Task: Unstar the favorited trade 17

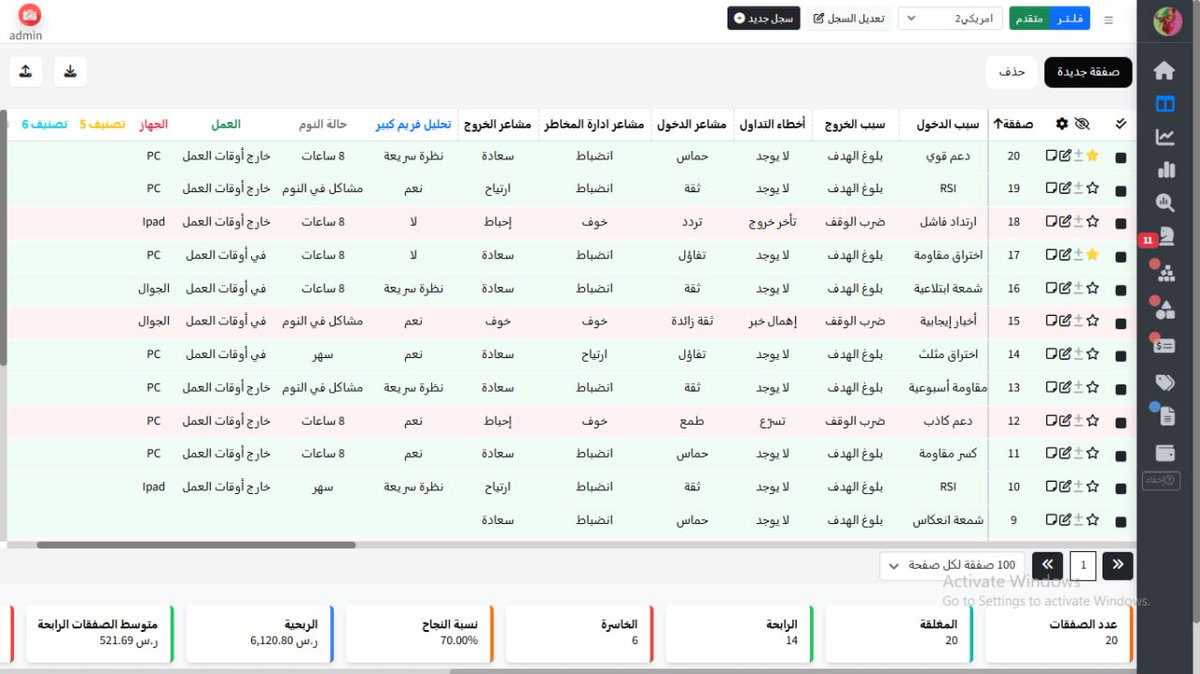Action: (x=1092, y=255)
